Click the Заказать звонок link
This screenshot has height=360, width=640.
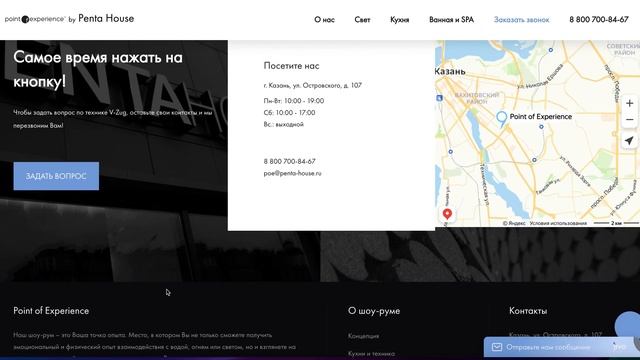pos(522,20)
